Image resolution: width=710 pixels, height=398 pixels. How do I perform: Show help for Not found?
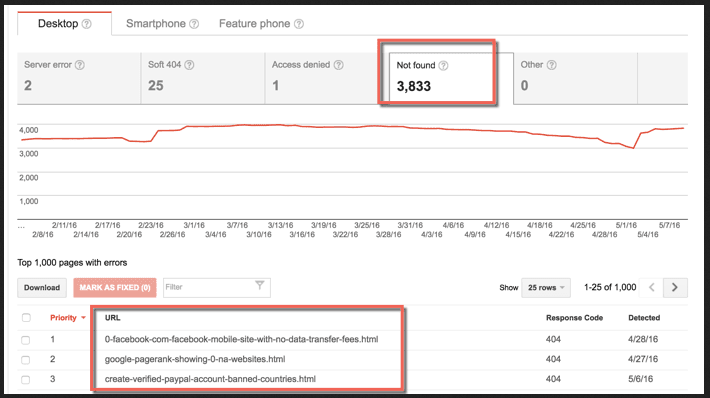pos(443,66)
